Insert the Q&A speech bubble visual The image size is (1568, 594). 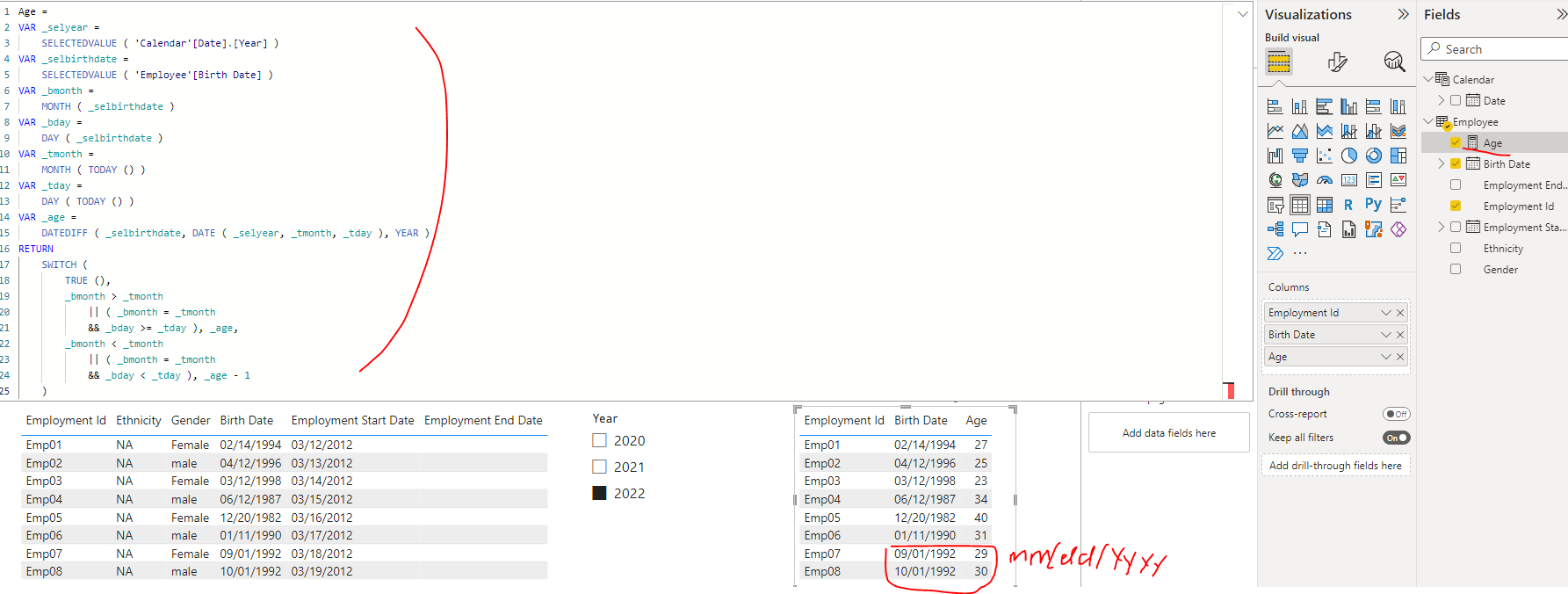pyautogui.click(x=1300, y=229)
